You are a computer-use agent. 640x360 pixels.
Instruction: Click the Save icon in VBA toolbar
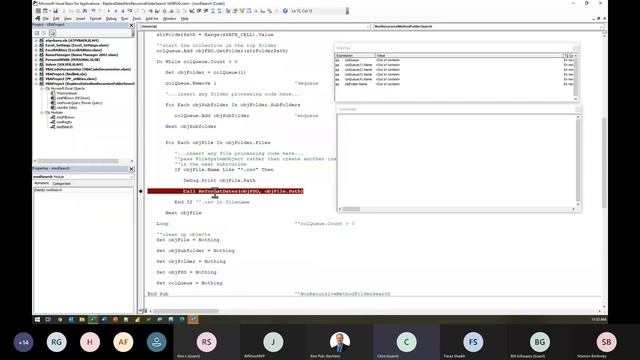click(x=56, y=11)
